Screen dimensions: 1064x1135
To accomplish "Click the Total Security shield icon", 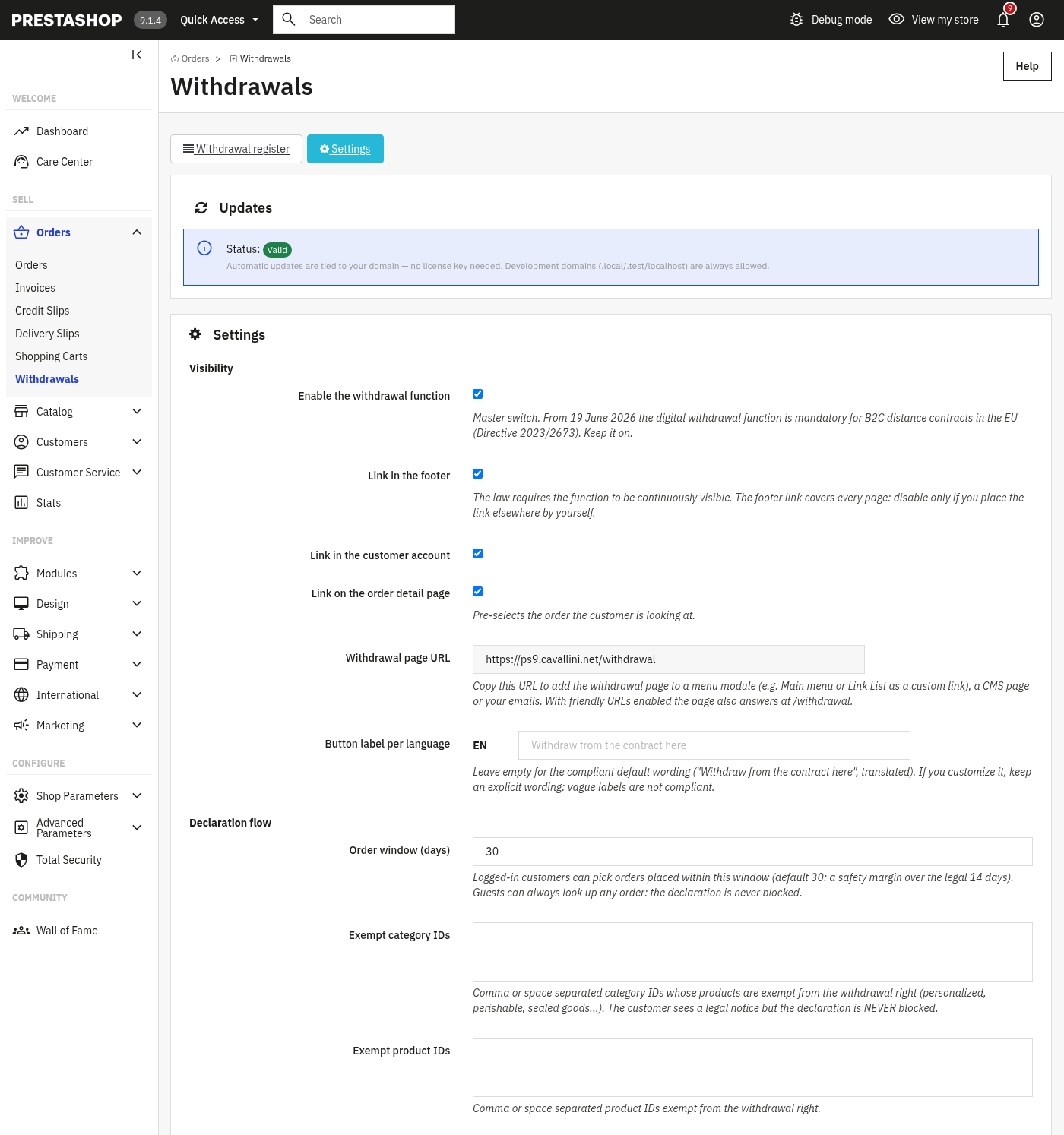I will [x=21, y=860].
